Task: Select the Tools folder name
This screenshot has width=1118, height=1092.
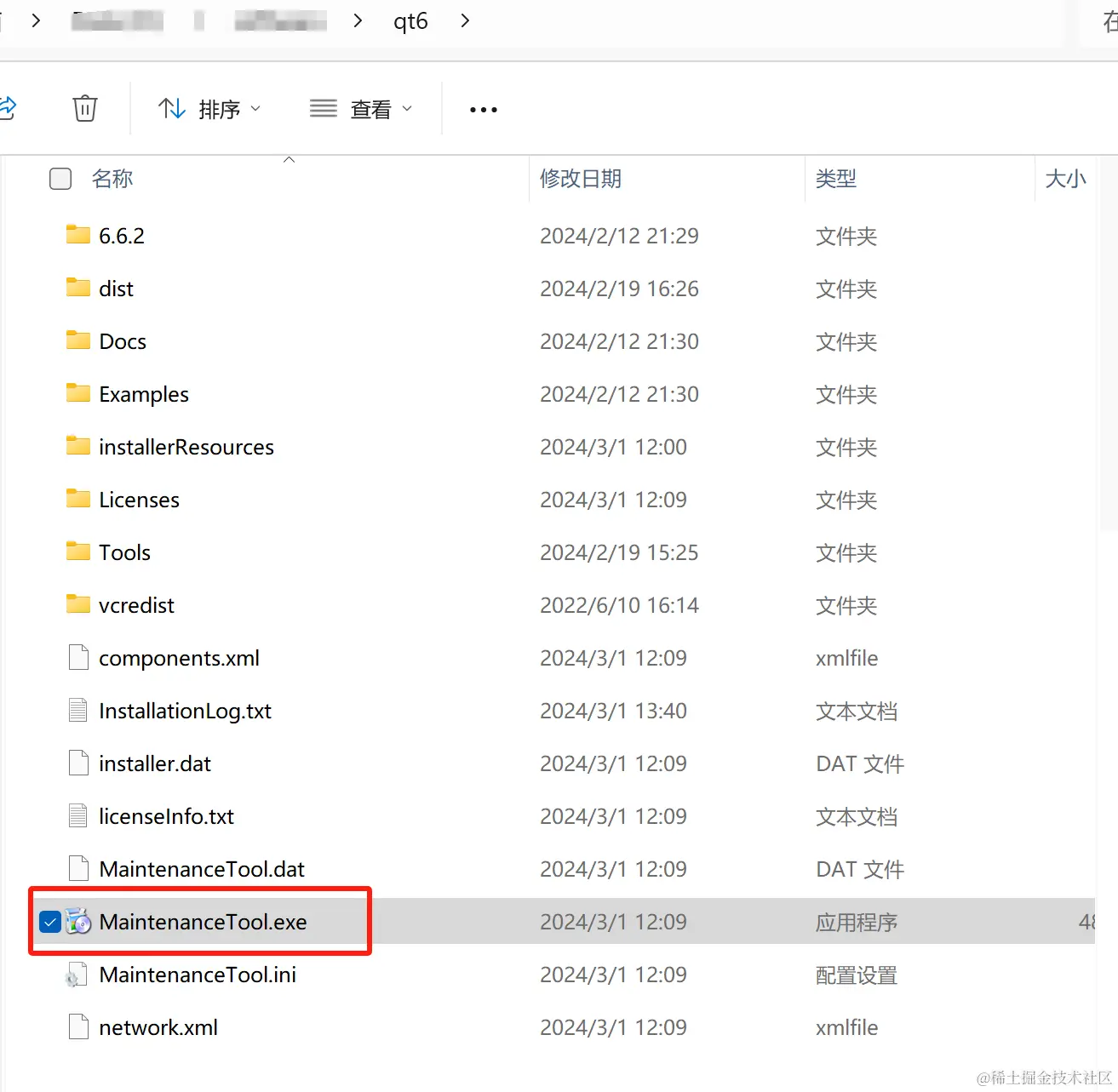Action: [x=124, y=552]
